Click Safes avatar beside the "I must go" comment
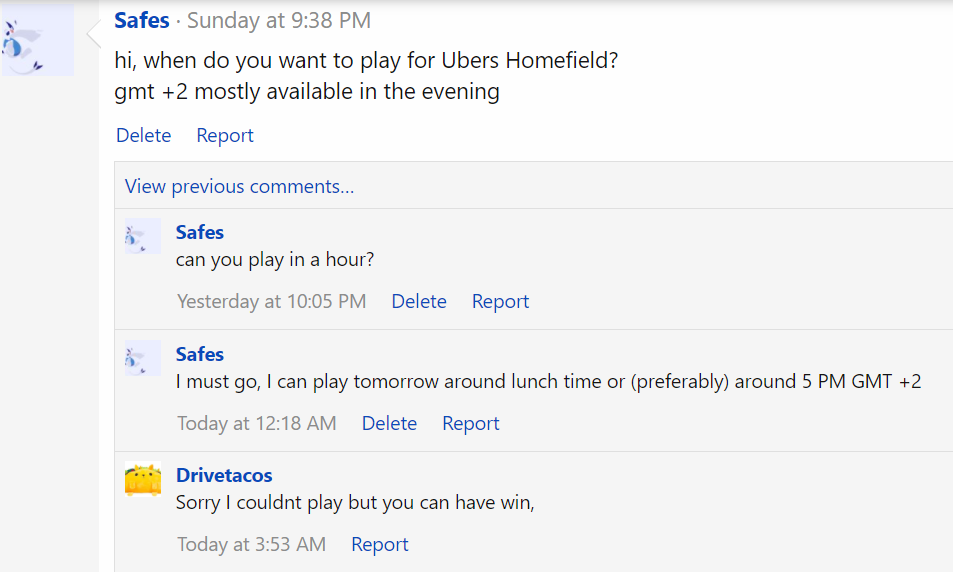Image resolution: width=953 pixels, height=572 pixels. pyautogui.click(x=143, y=358)
